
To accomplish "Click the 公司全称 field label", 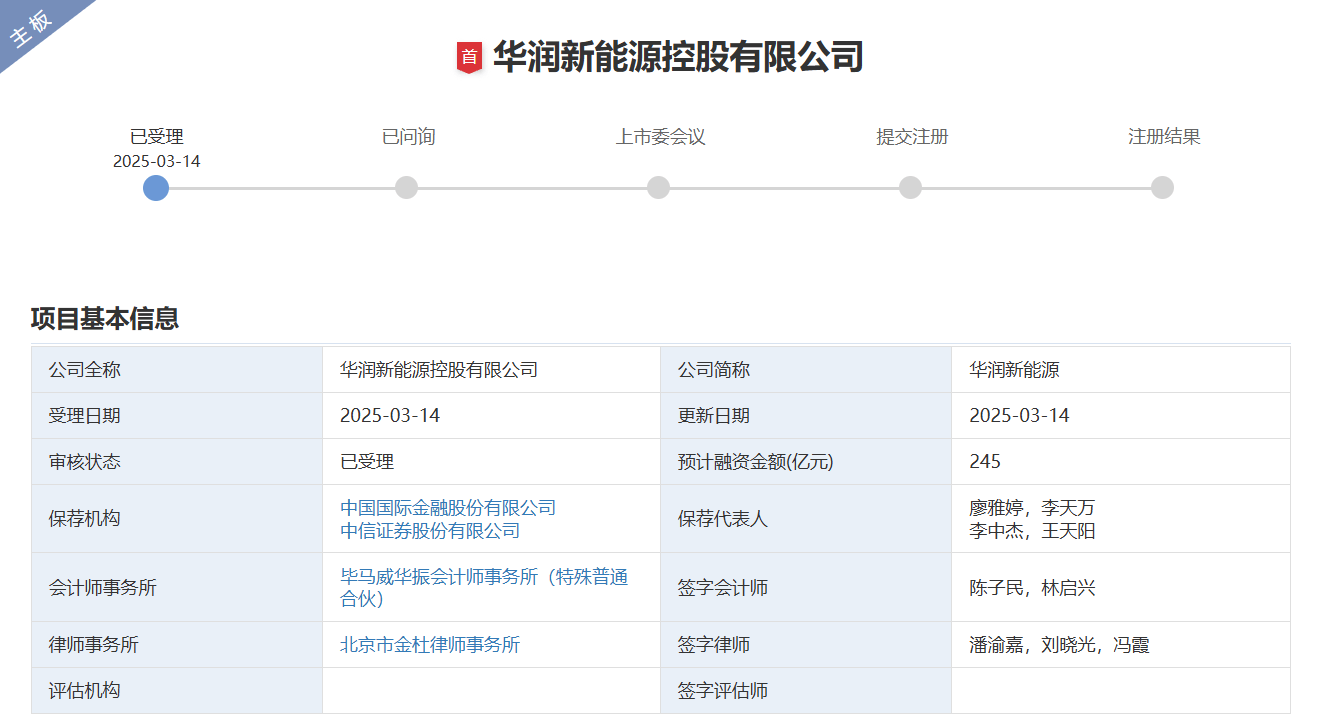I will (x=85, y=370).
